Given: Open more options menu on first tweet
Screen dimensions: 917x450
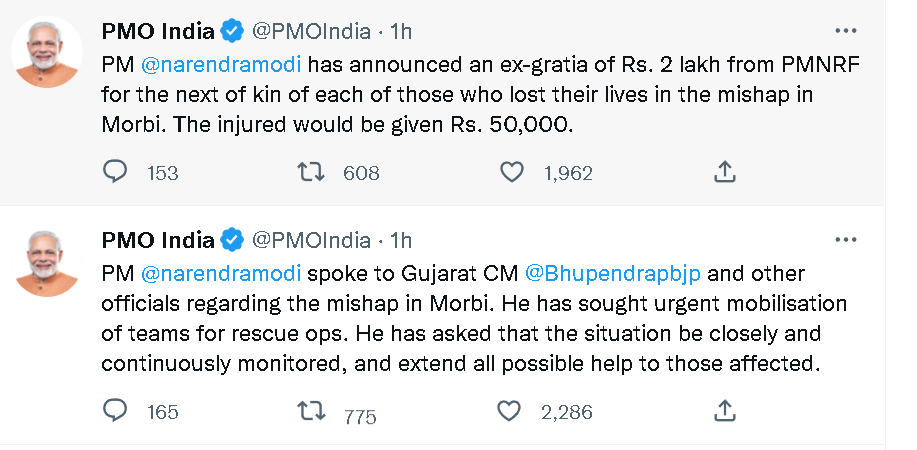Looking at the screenshot, I should click(x=846, y=31).
